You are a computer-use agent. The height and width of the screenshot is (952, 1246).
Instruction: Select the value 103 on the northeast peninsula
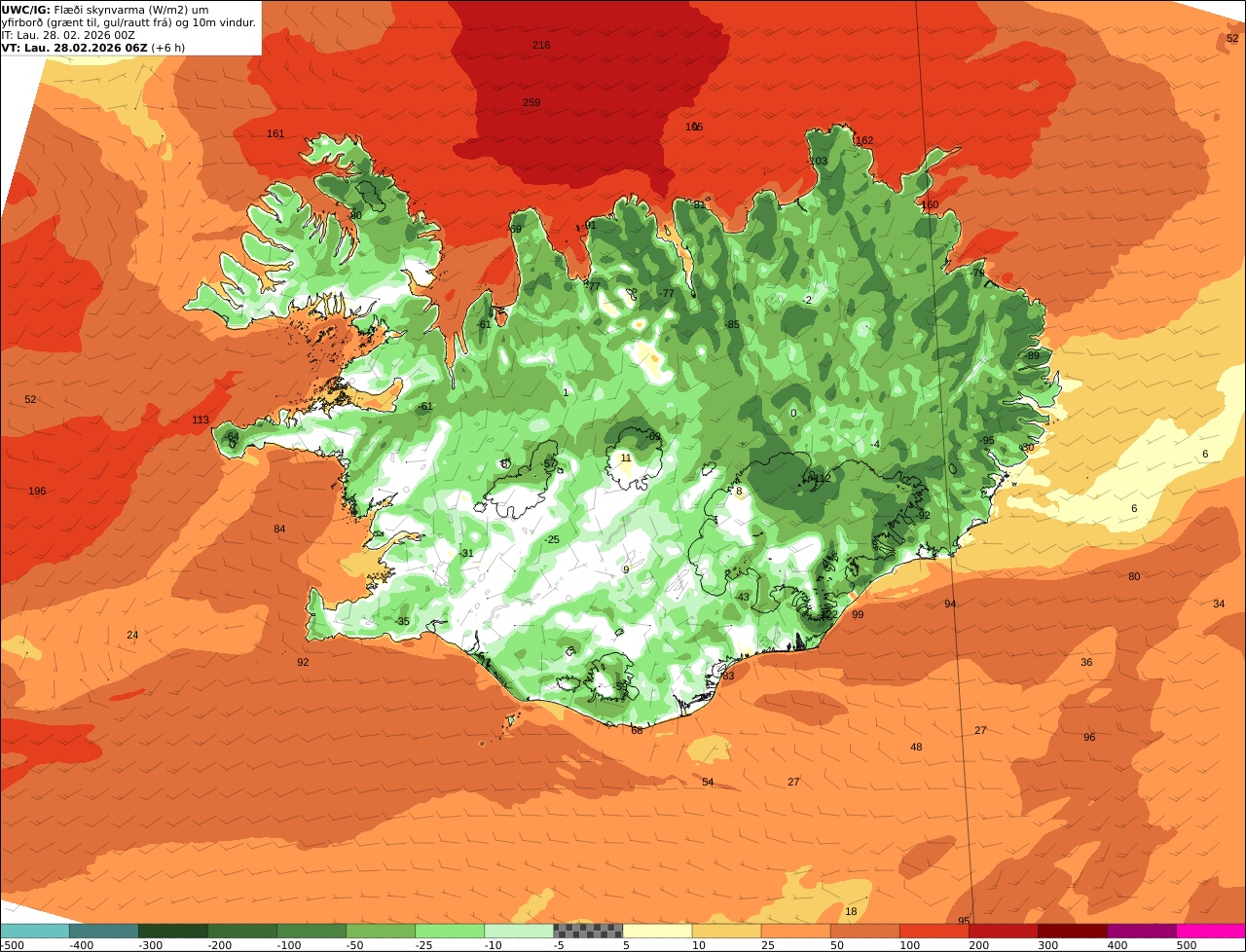click(x=819, y=162)
